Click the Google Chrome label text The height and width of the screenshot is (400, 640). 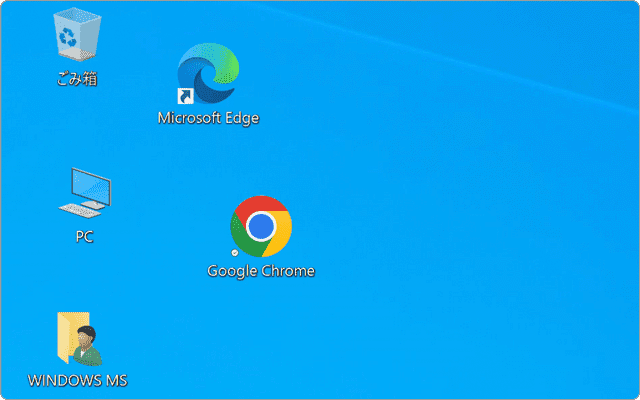pyautogui.click(x=261, y=271)
